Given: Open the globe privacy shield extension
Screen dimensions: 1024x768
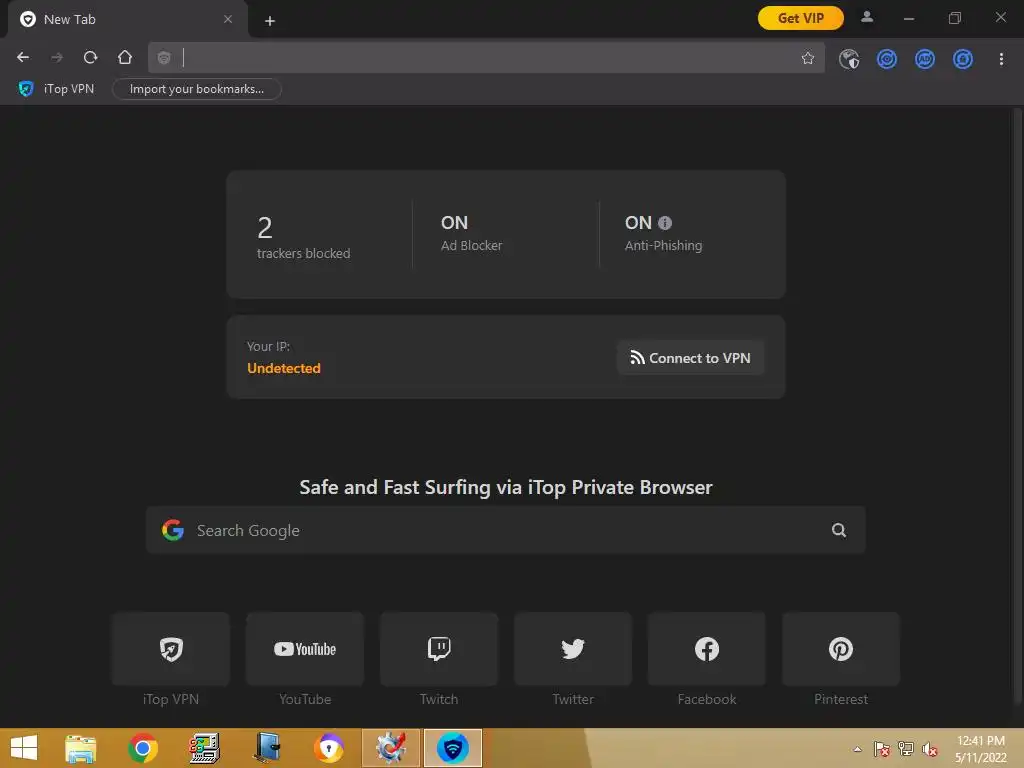Looking at the screenshot, I should pyautogui.click(x=849, y=59).
